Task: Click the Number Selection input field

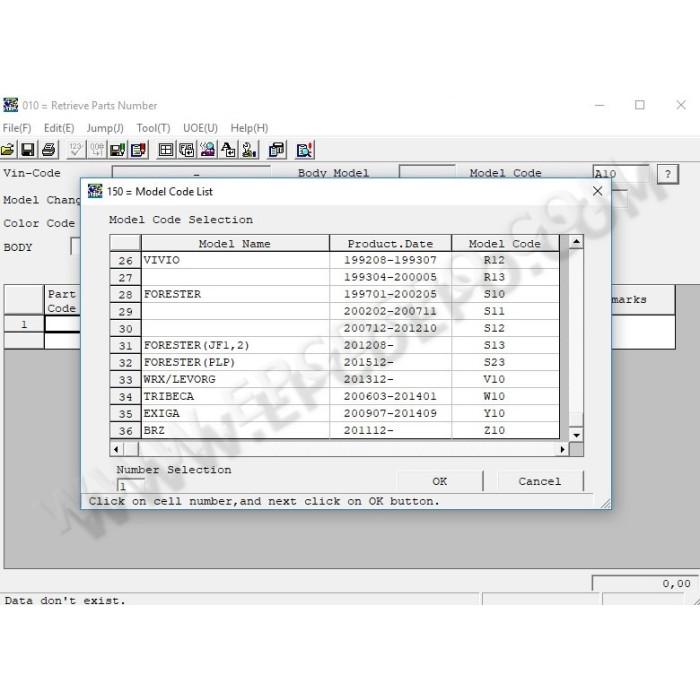Action: [130, 485]
